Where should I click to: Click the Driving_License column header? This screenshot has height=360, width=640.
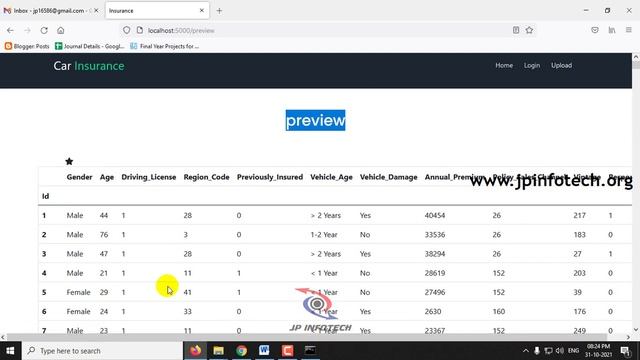click(x=149, y=177)
